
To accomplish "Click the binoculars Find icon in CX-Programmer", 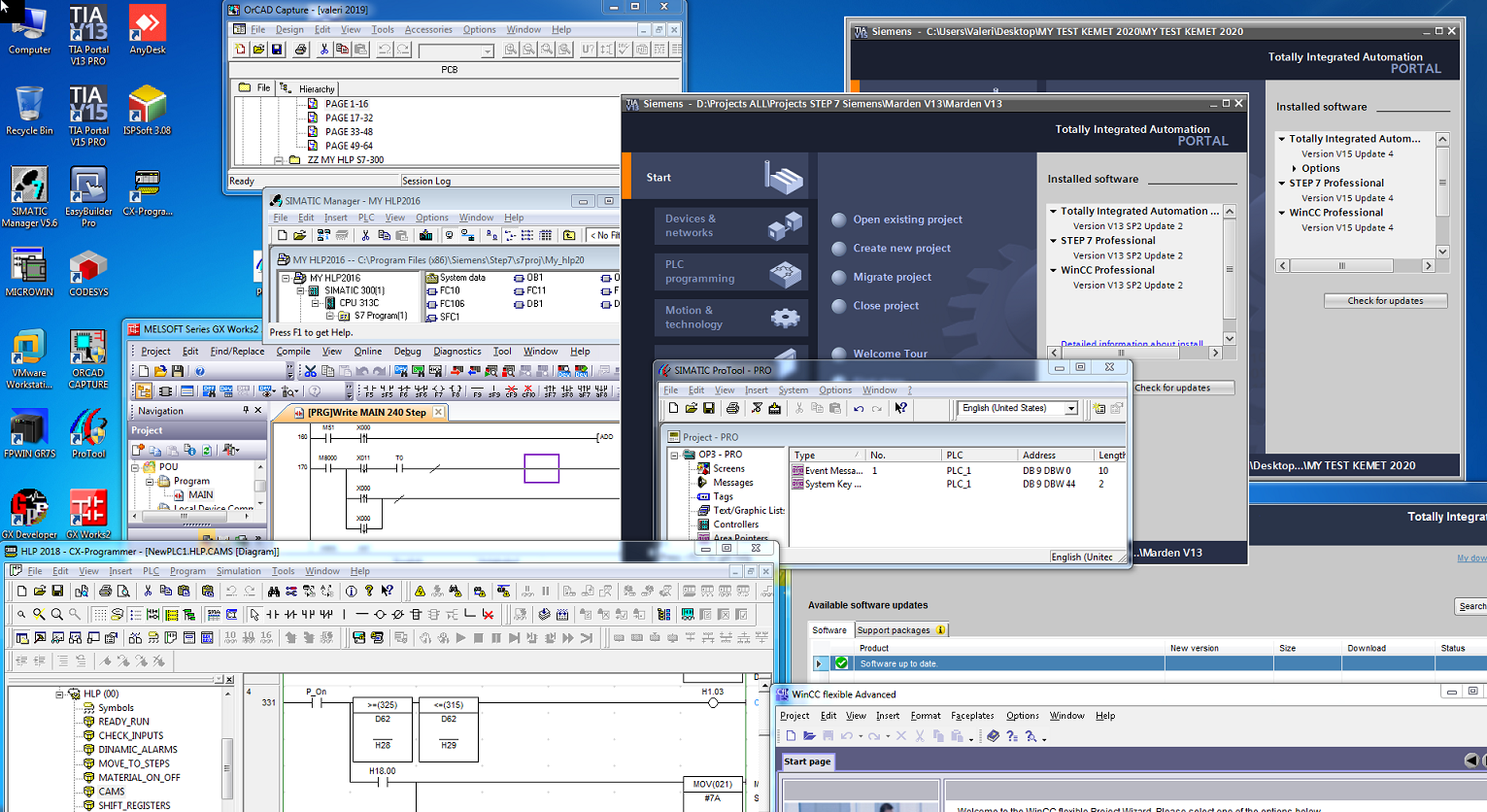I will (x=274, y=591).
